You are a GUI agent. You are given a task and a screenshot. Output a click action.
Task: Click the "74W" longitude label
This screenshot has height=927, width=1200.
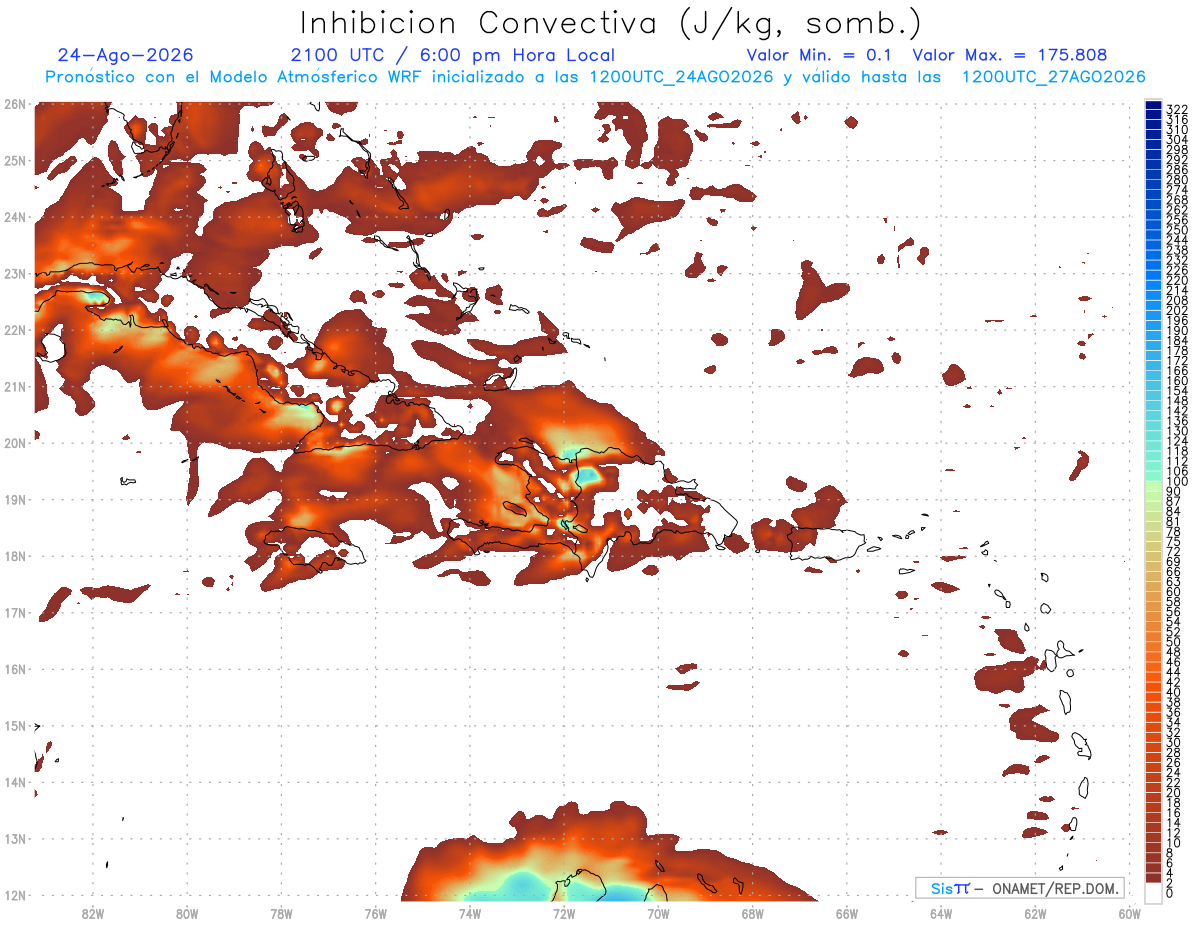(x=470, y=913)
